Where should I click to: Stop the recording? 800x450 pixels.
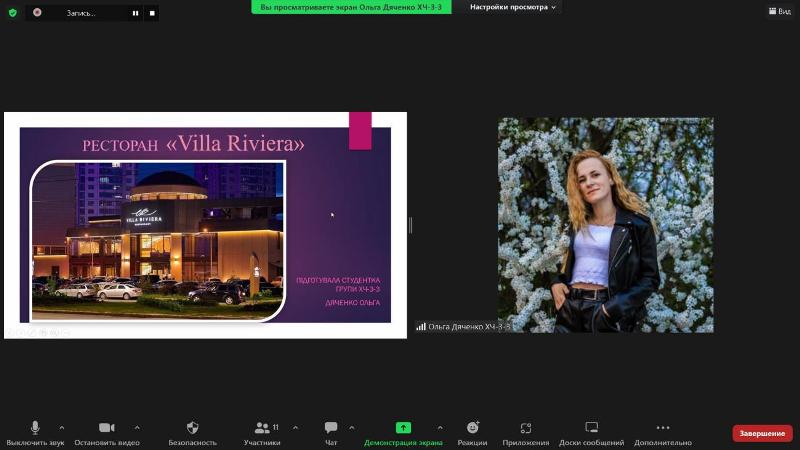click(152, 13)
